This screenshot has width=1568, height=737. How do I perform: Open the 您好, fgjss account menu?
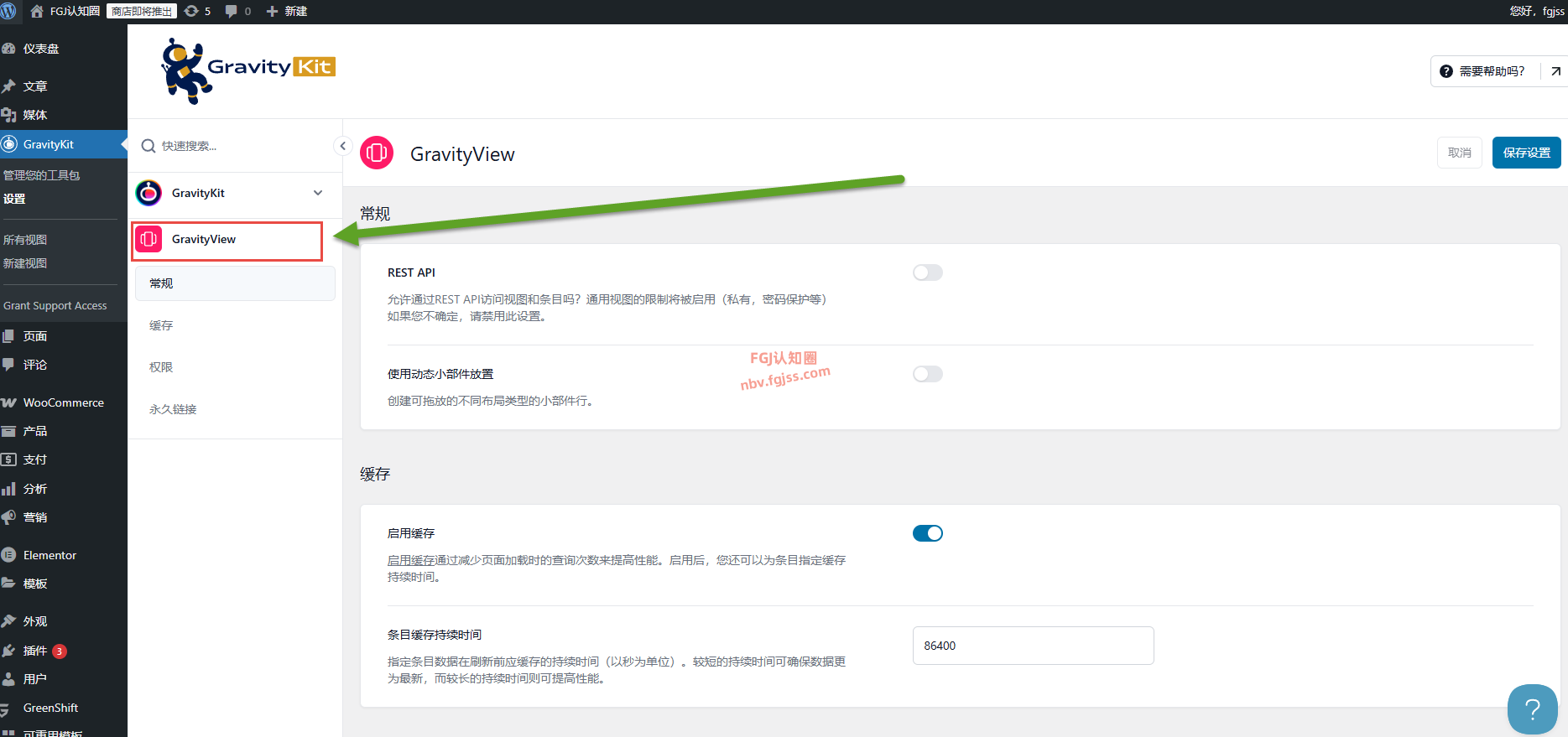1536,11
